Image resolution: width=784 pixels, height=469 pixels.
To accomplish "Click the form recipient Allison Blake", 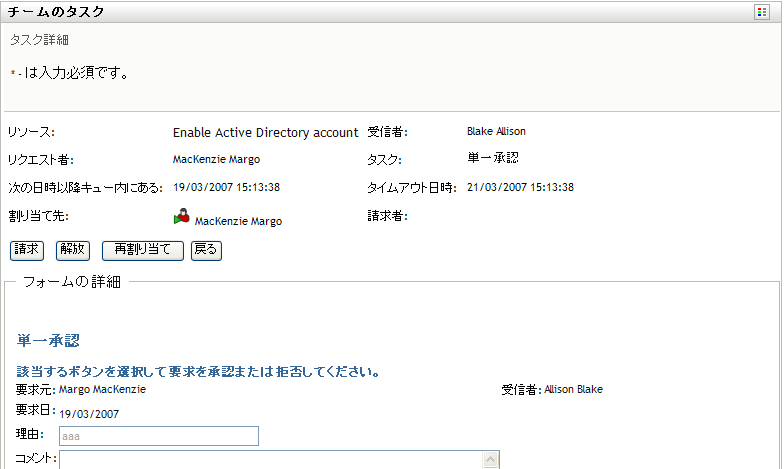I will (x=573, y=389).
